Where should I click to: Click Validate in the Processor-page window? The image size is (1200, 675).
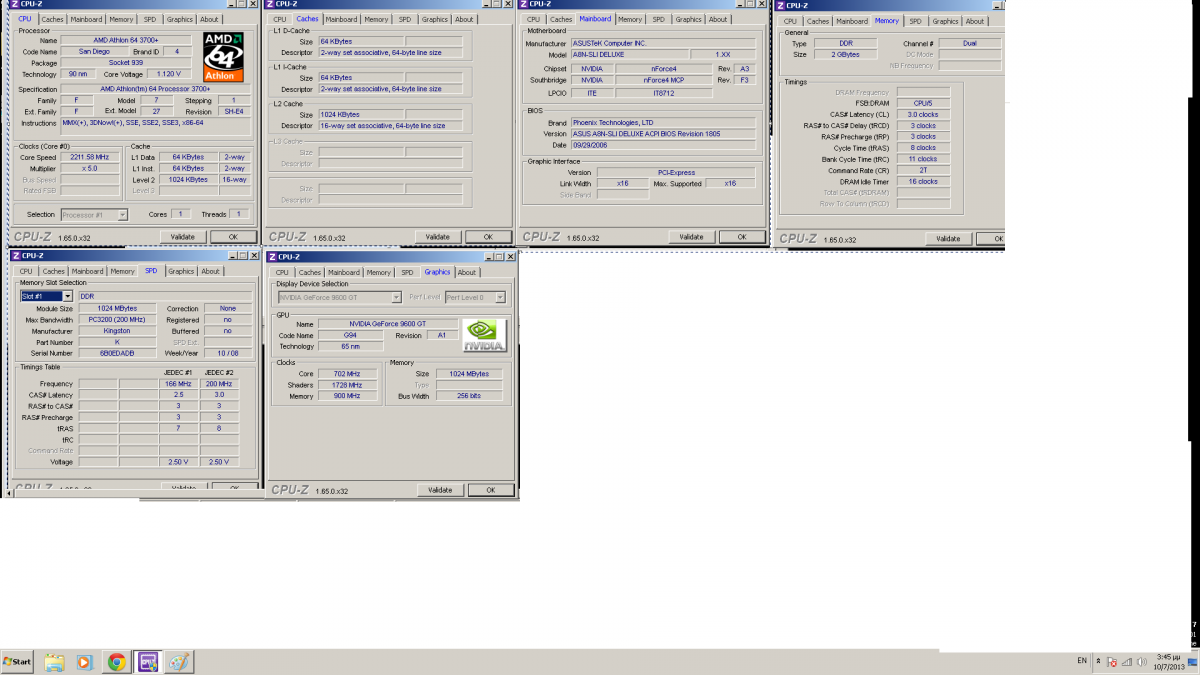[182, 237]
